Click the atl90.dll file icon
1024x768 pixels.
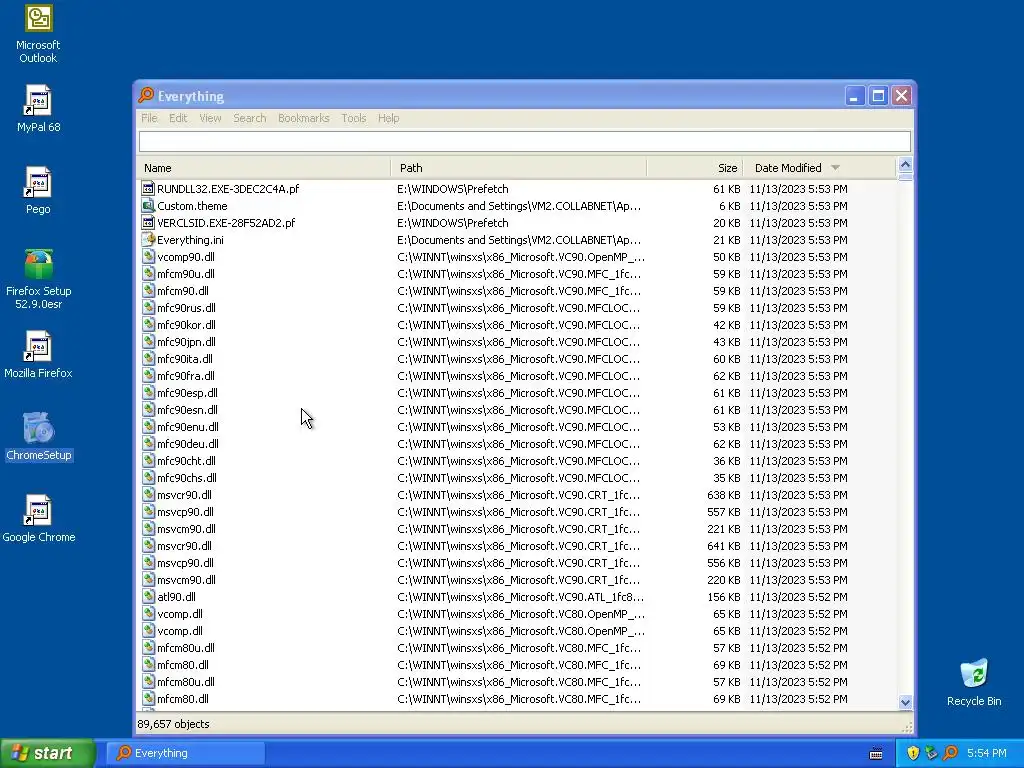148,596
